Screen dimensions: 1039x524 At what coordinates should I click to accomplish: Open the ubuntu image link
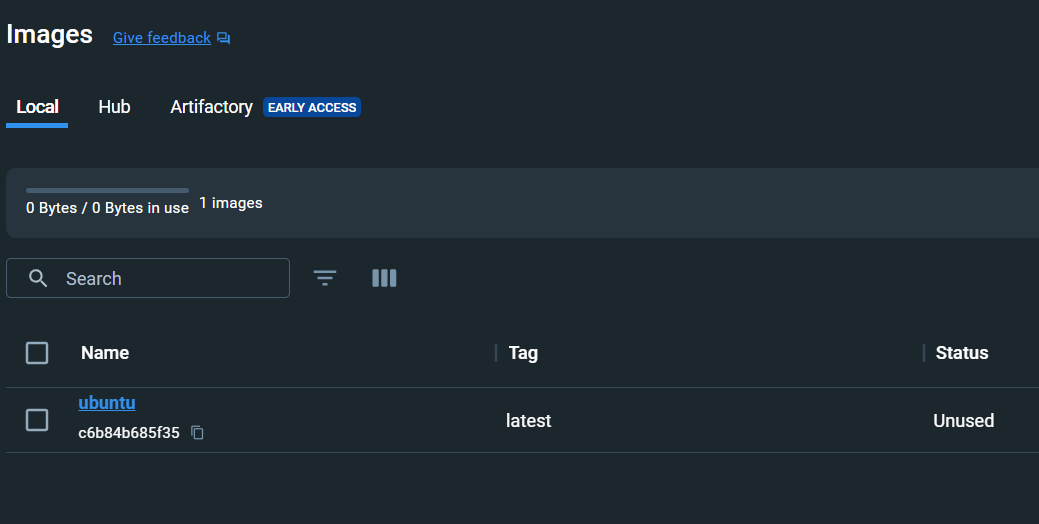click(107, 403)
